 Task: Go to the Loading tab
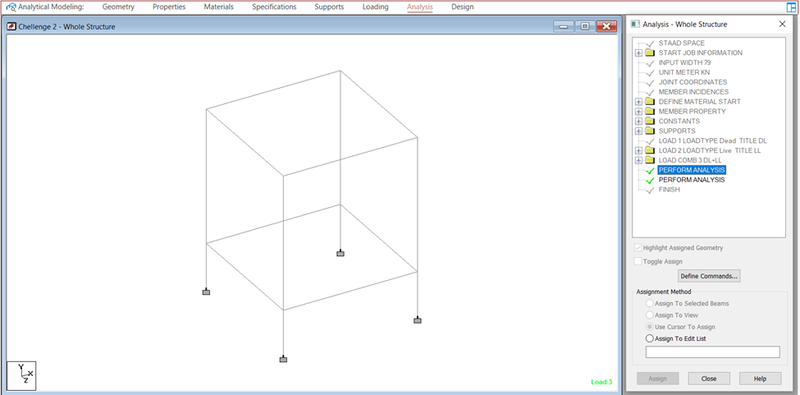[x=375, y=7]
